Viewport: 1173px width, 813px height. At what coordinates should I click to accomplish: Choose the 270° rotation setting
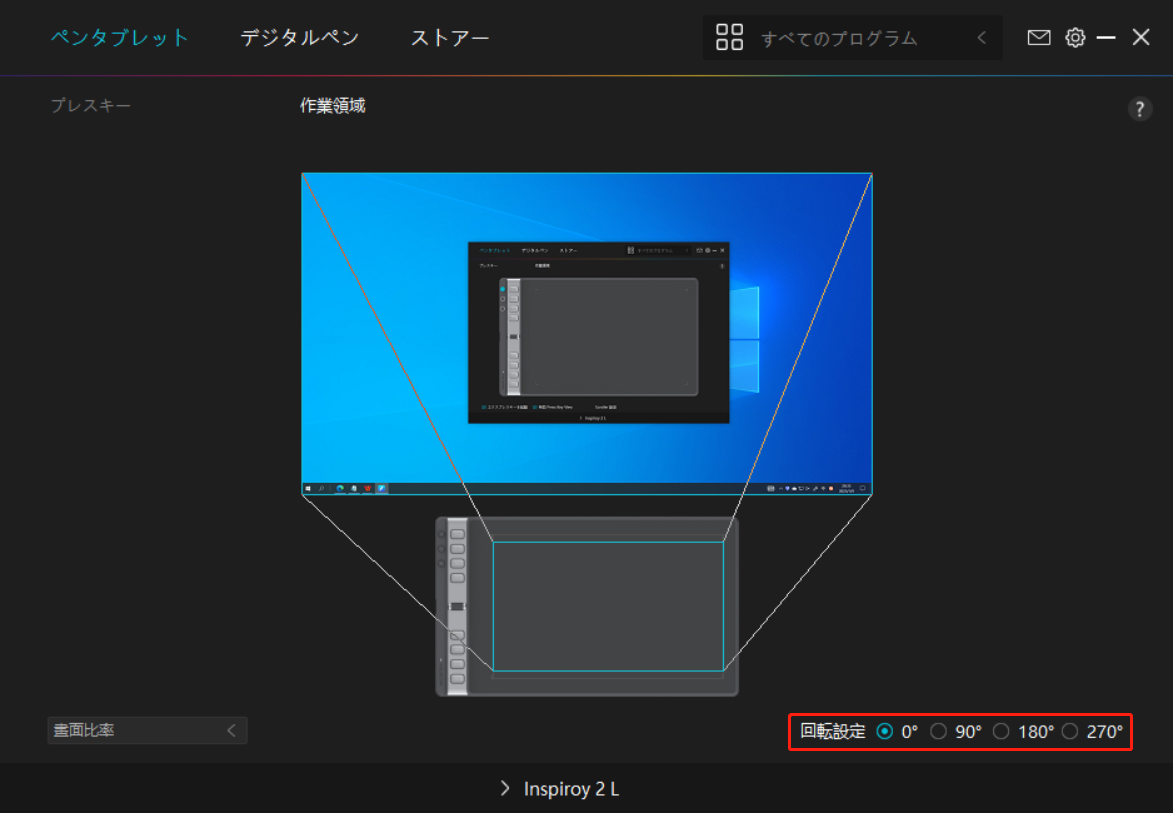pos(1070,731)
